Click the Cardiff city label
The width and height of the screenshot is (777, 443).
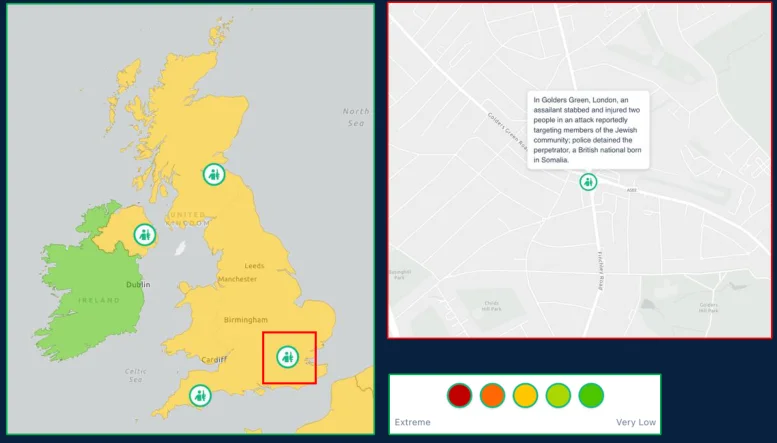[214, 360]
